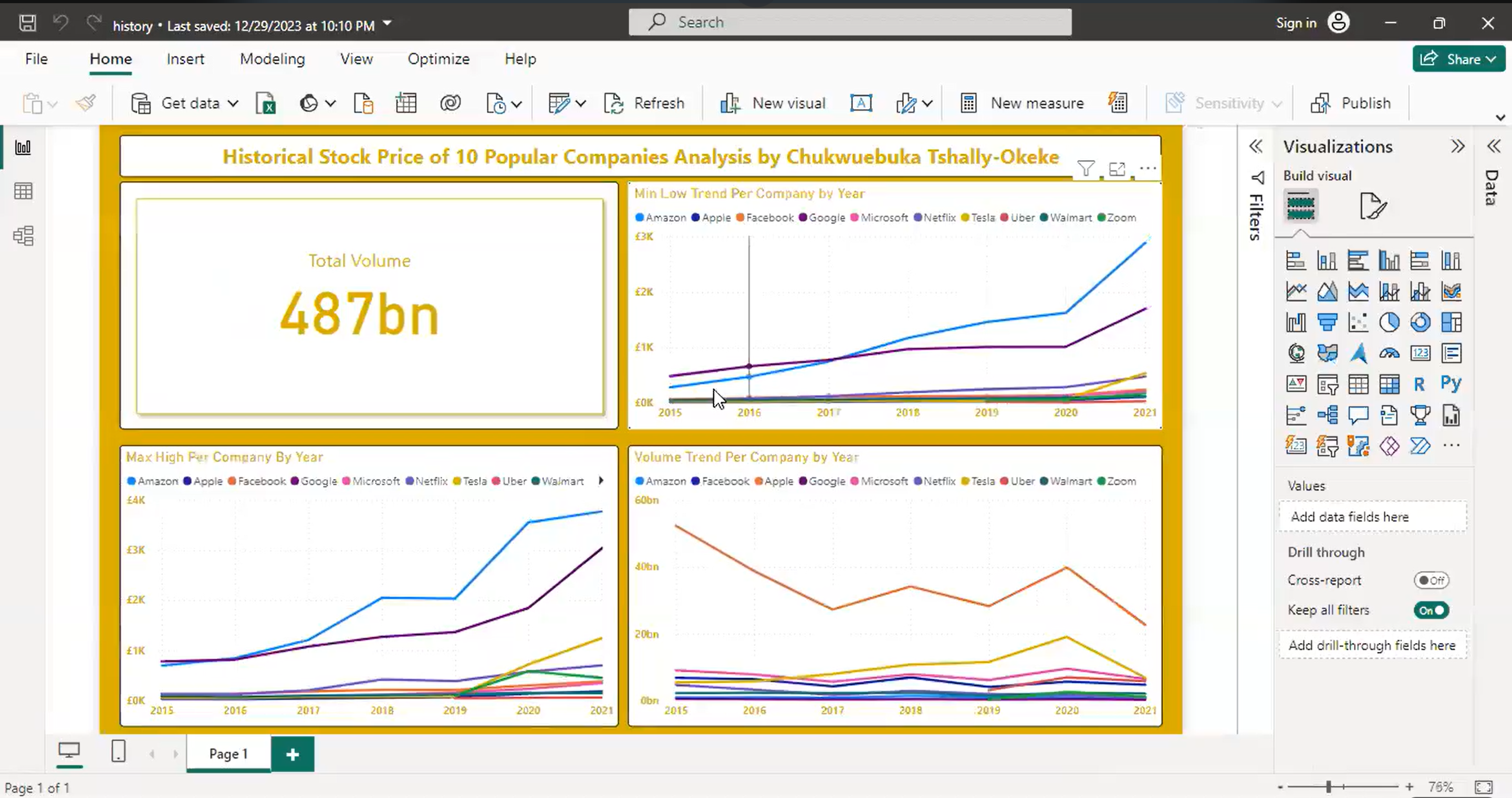Select the R script visual icon
The image size is (1512, 798).
[x=1420, y=384]
